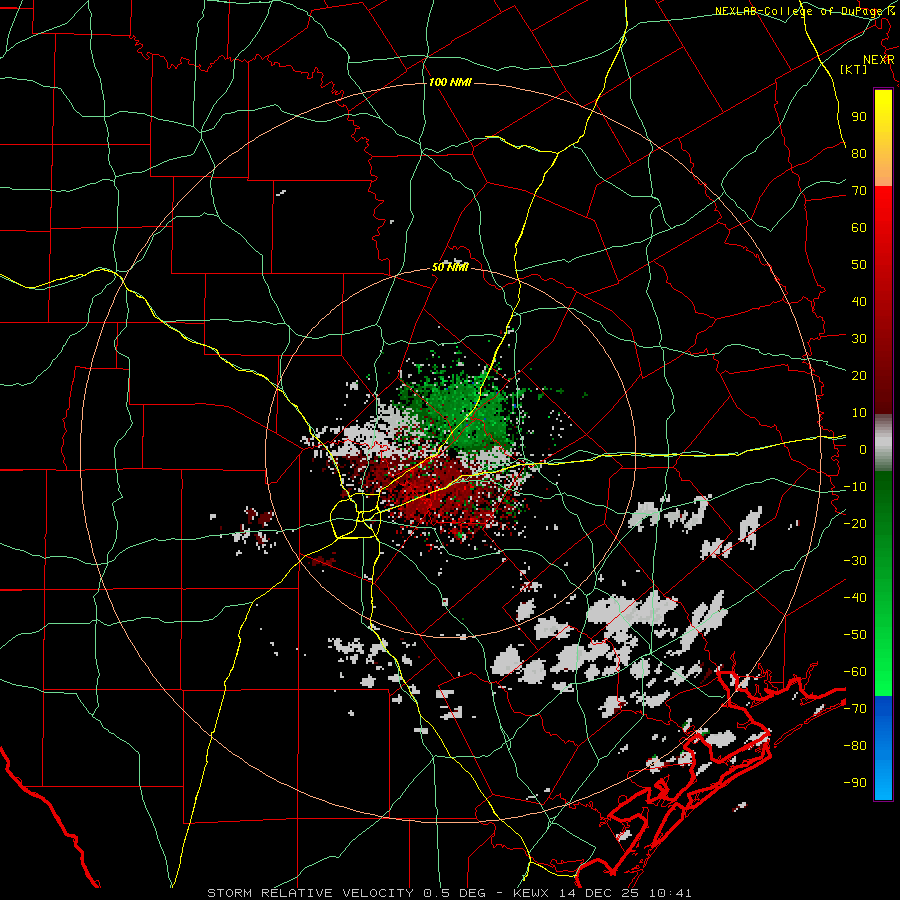Click the 50 NMI range ring label
This screenshot has width=900, height=900.
click(x=450, y=267)
